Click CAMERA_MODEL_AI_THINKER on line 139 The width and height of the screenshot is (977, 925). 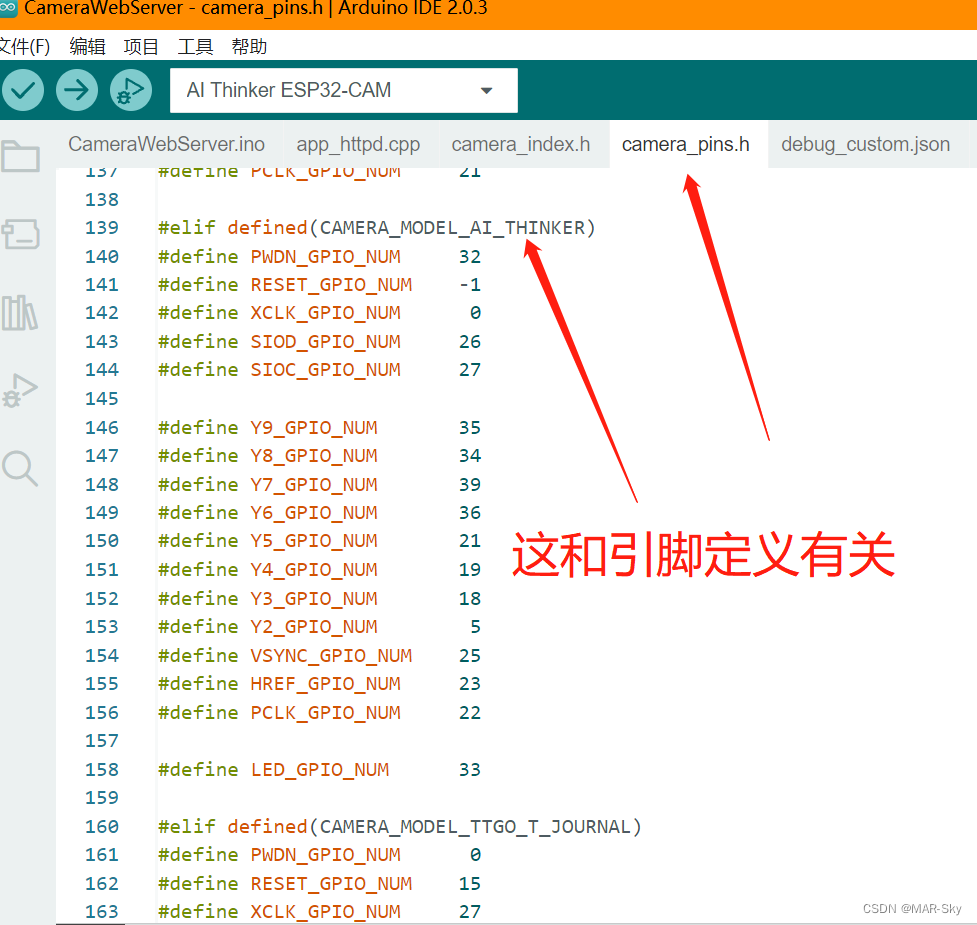tap(452, 228)
